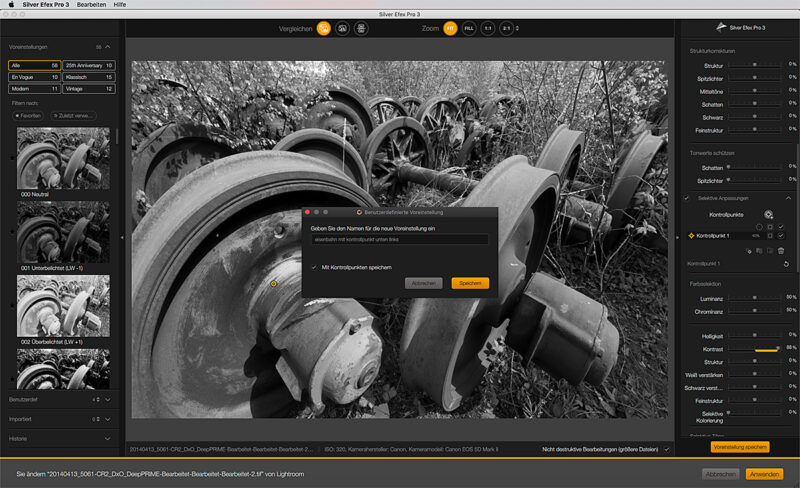800x488 pixels.
Task: Toggle the Favoriten filter
Action: pos(28,116)
